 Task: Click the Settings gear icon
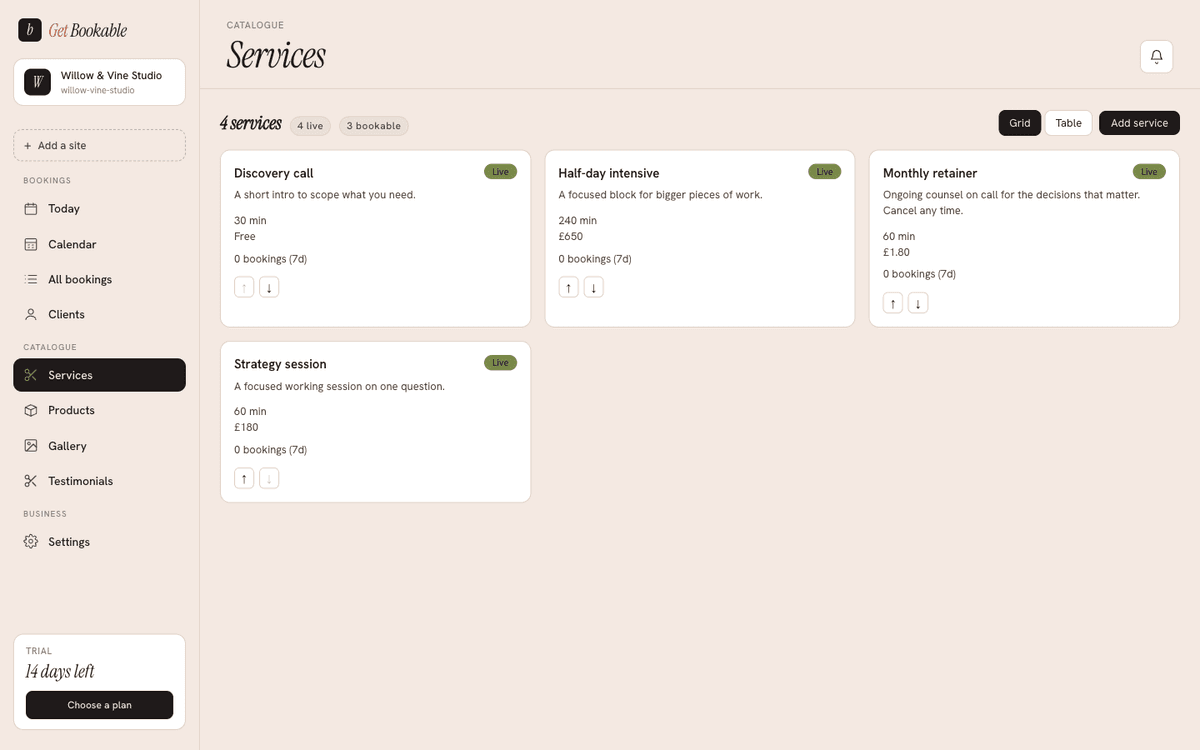(x=31, y=542)
